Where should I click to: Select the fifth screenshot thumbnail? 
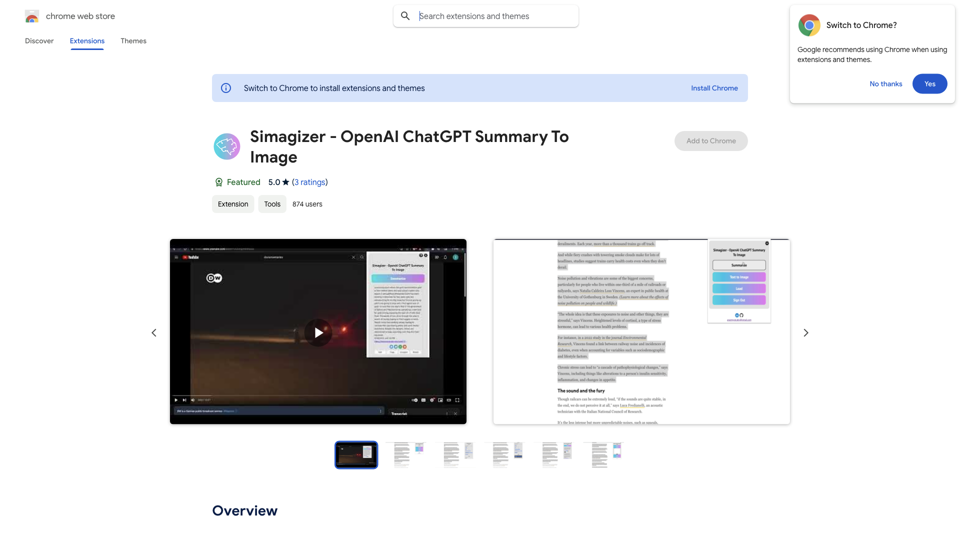click(555, 455)
